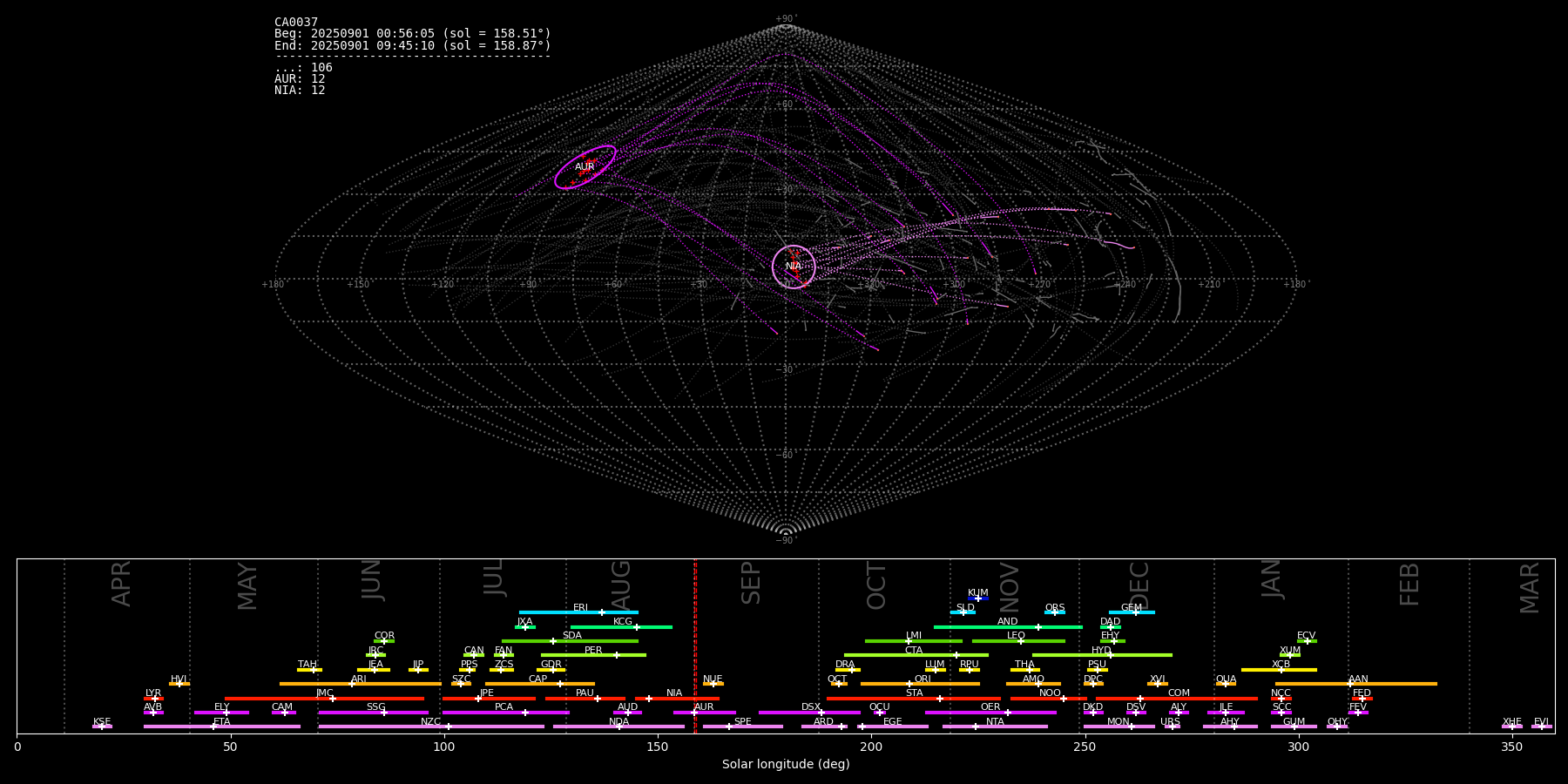Click the 150 tick on solar longitude axis

(658, 747)
